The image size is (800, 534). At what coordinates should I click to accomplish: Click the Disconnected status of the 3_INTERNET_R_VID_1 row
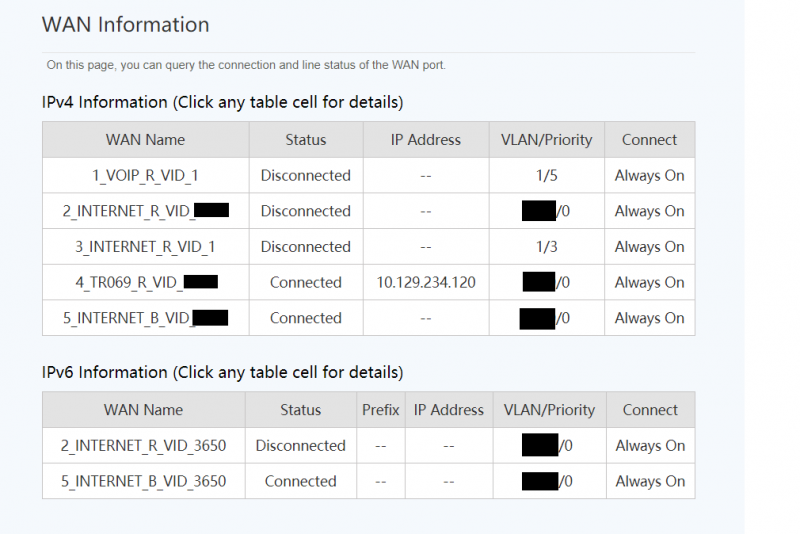tap(305, 247)
